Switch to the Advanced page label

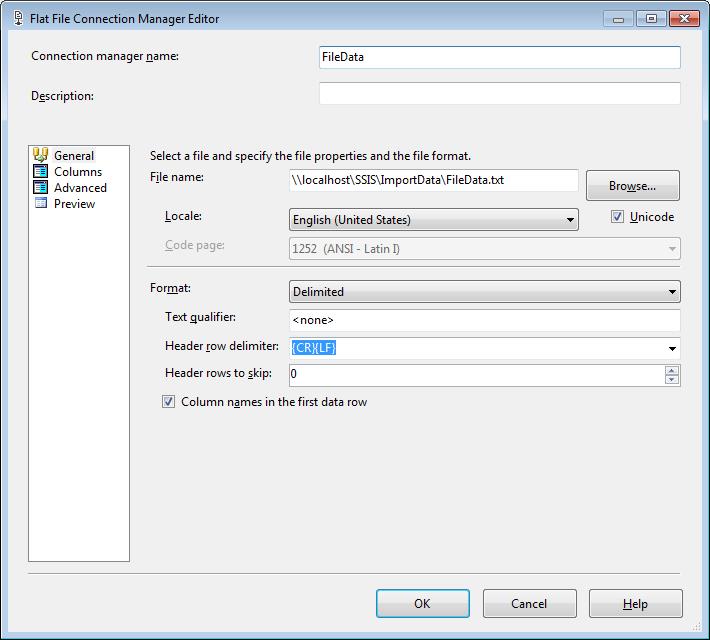(80, 188)
